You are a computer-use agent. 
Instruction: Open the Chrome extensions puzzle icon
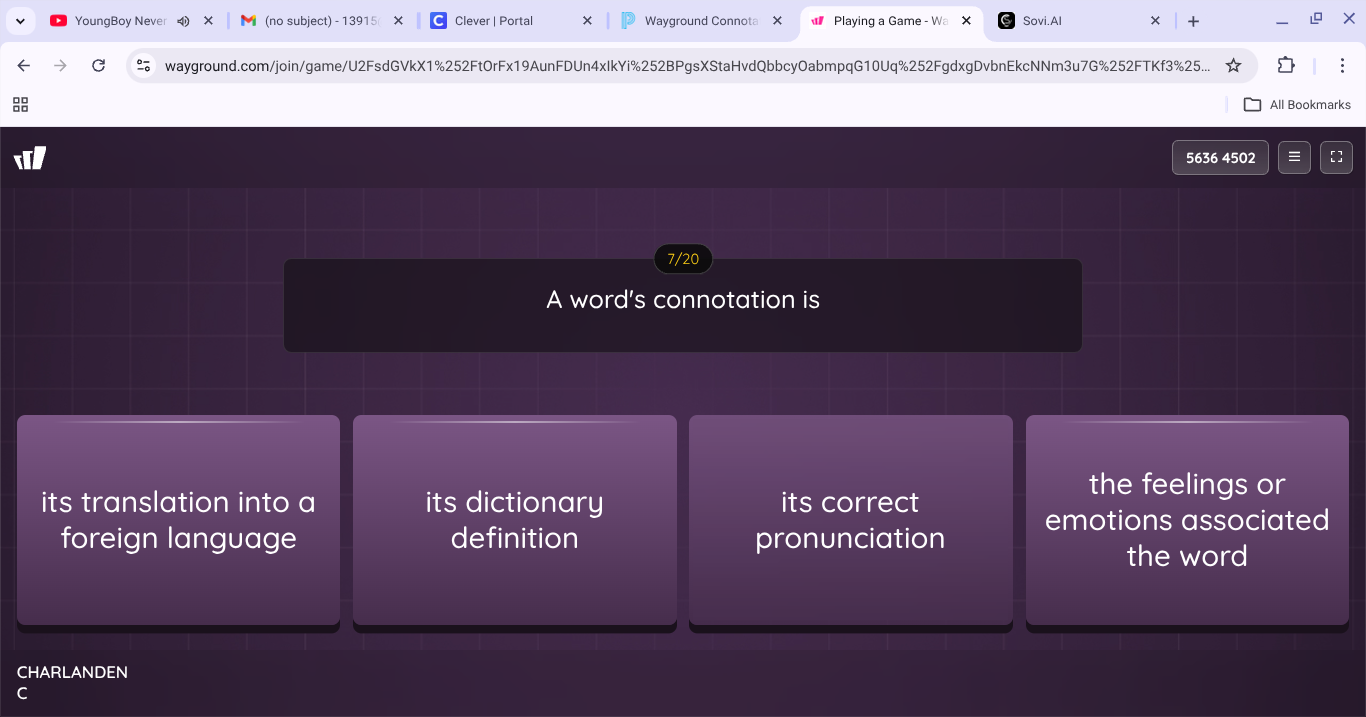[1286, 65]
